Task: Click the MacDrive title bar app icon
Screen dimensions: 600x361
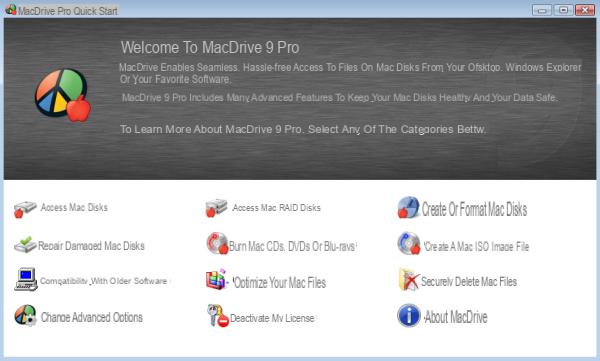Action: point(11,10)
